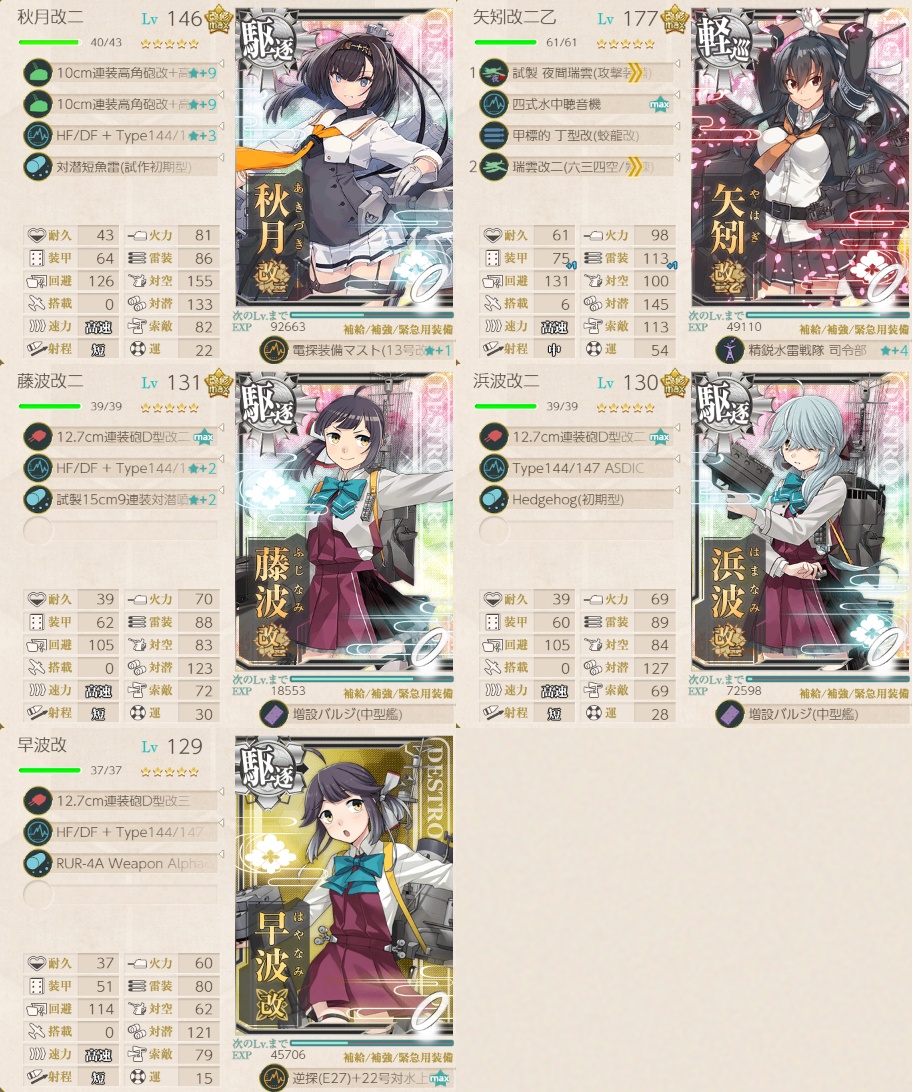
Task: Click Hamanami's Hedgehog depth charge icon
Action: 494,499
